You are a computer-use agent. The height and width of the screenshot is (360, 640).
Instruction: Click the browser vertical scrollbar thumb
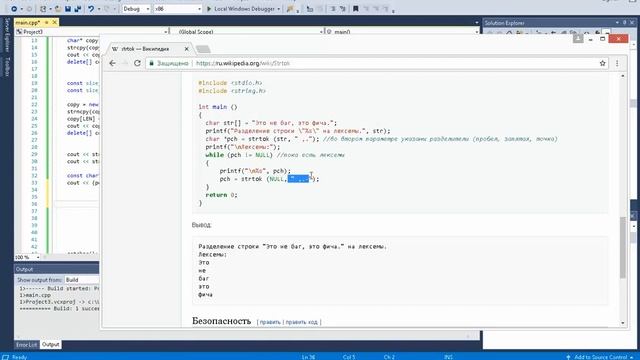[622, 248]
